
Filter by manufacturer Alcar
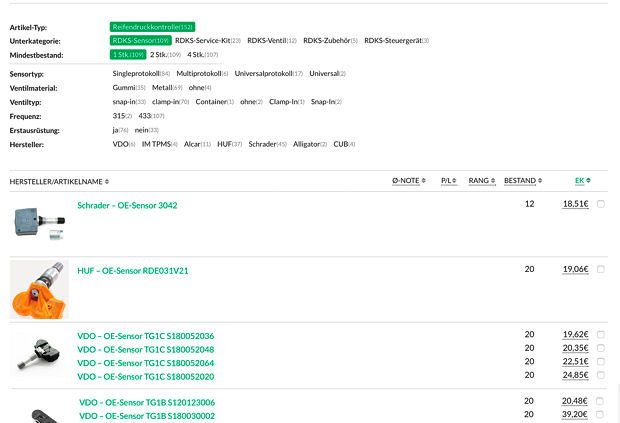[197, 144]
